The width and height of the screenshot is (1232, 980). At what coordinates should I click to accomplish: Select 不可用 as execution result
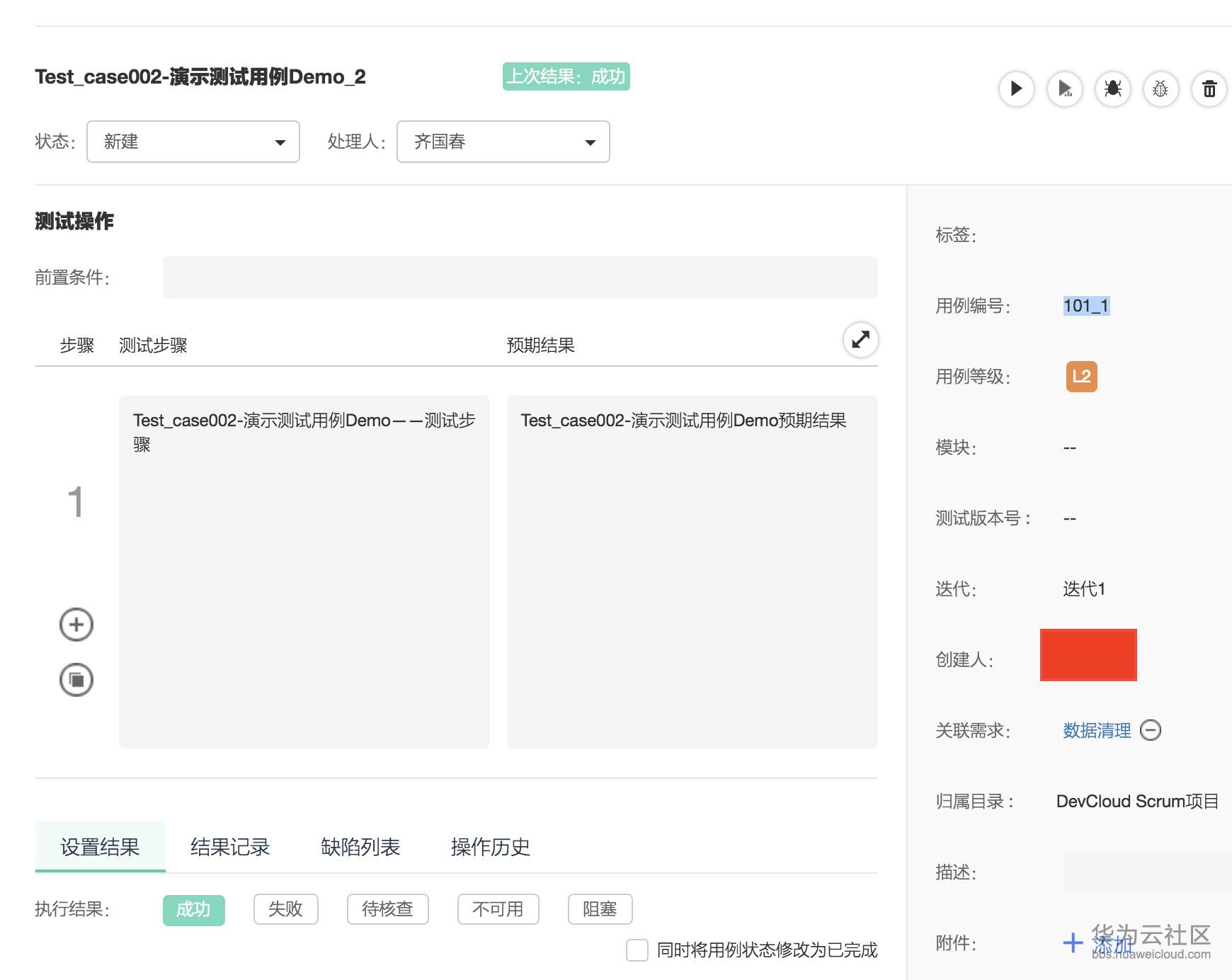coord(498,910)
